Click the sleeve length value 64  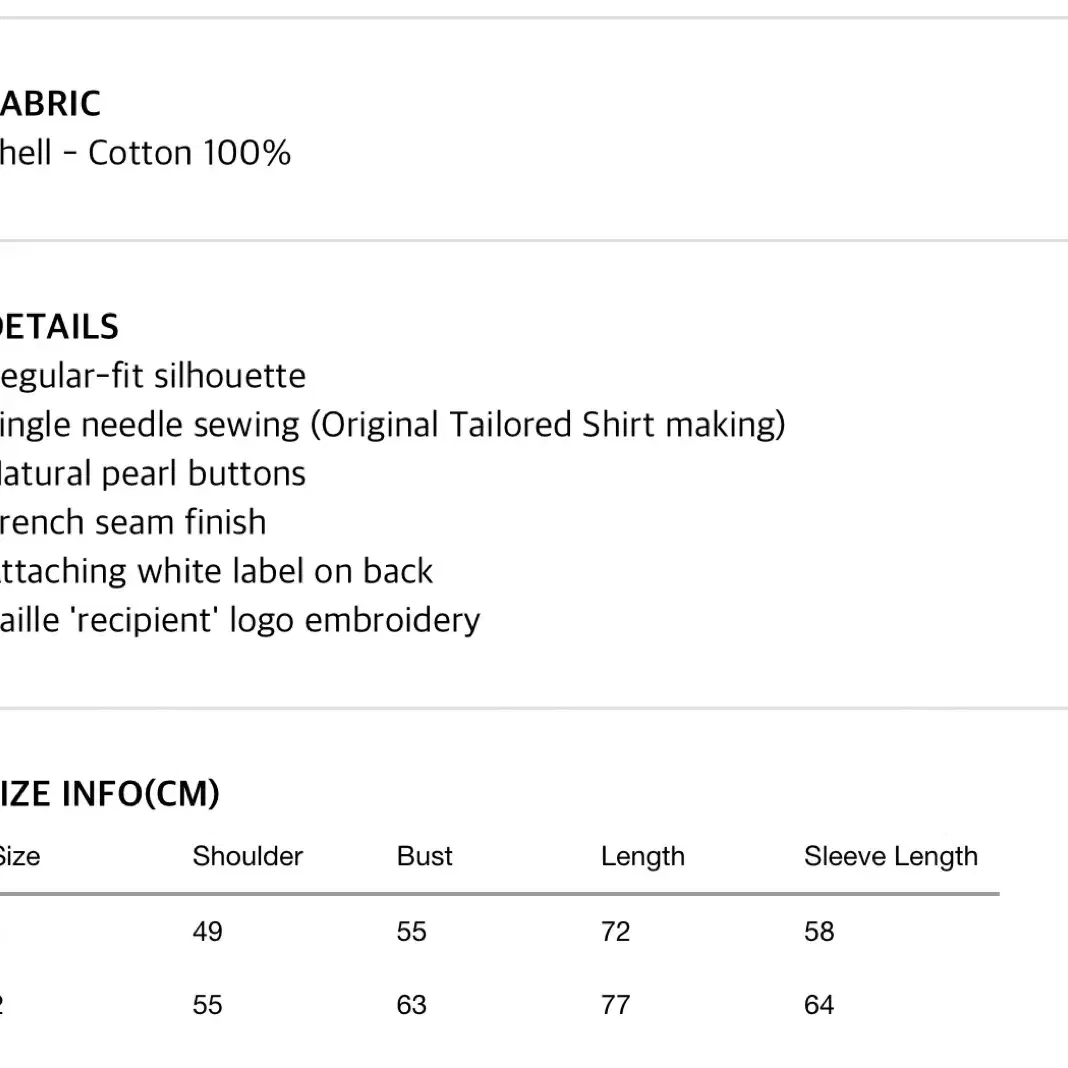tap(819, 1005)
